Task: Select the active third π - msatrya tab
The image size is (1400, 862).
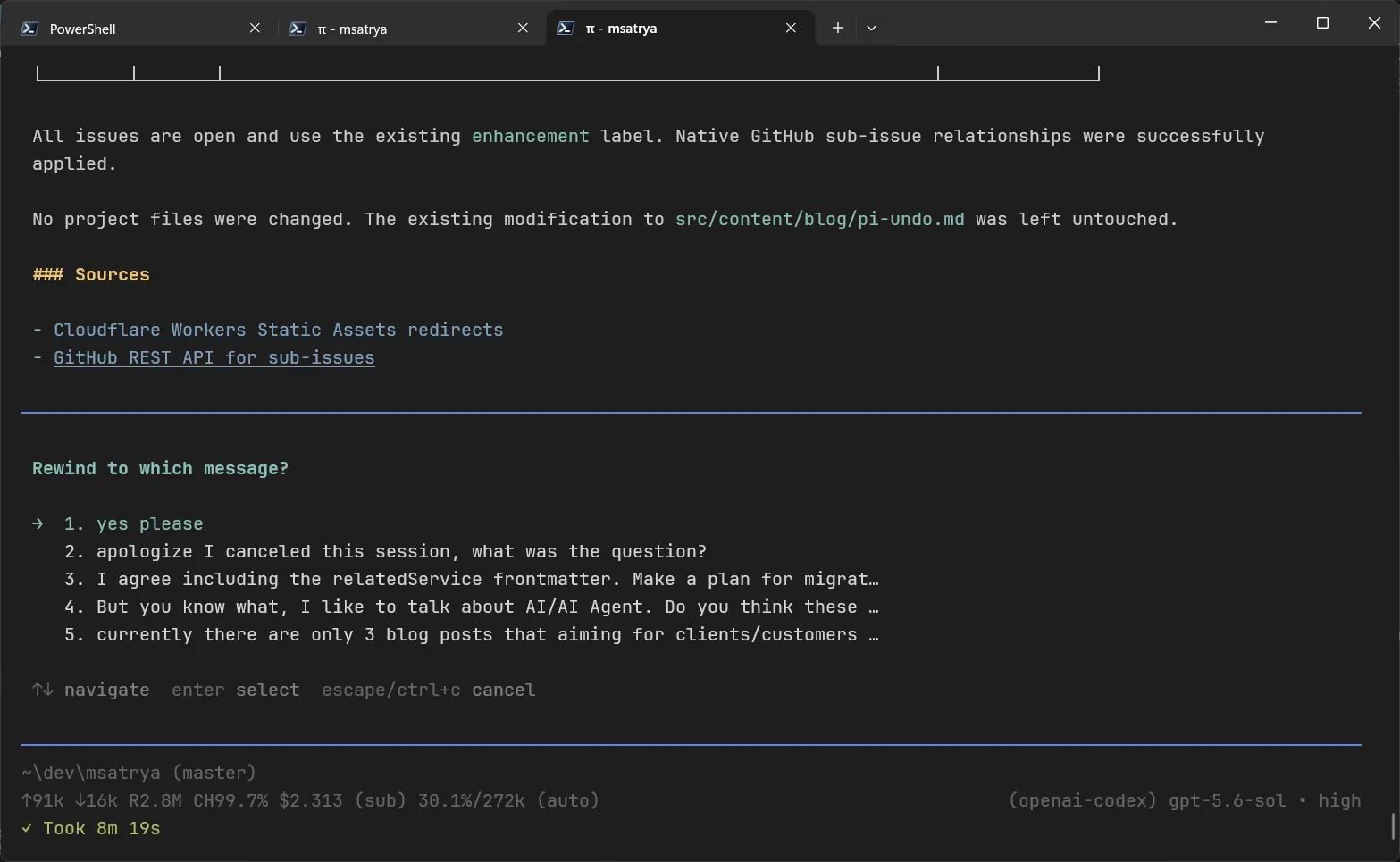Action: point(680,28)
